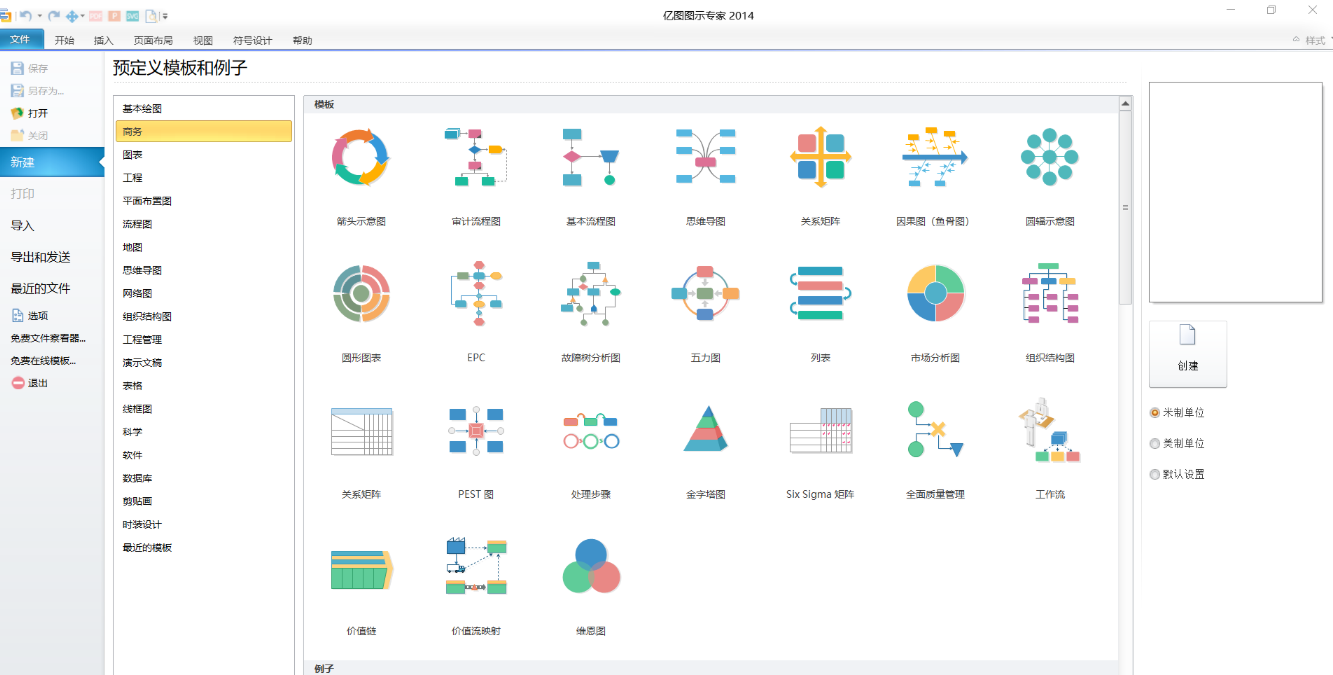1333x675 pixels.
Task: Select the 流程图 category
Action: [x=203, y=224]
